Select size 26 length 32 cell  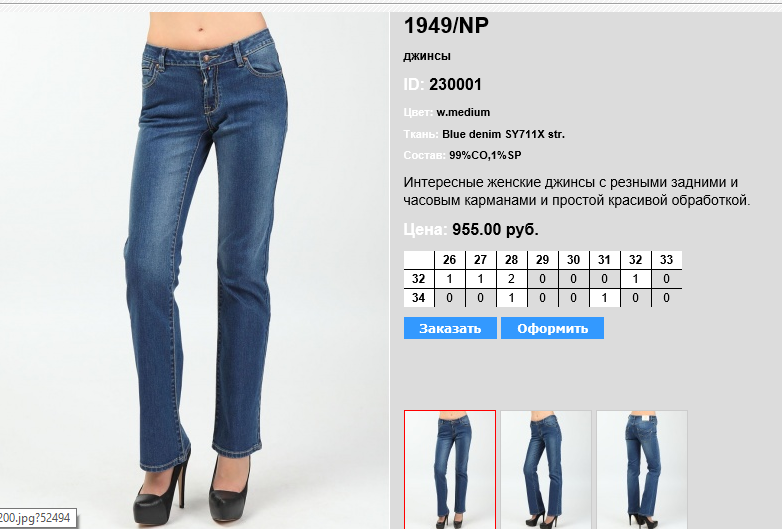point(449,279)
